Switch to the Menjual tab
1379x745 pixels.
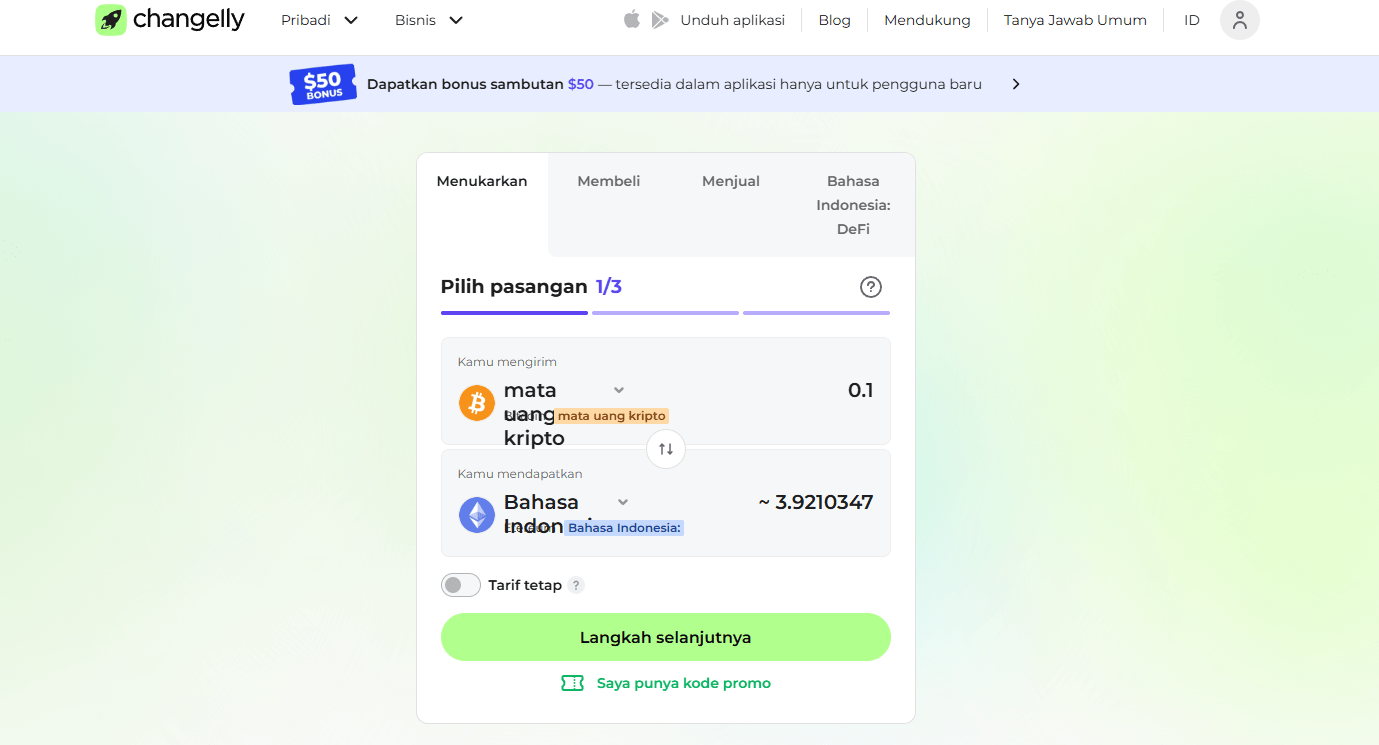pyautogui.click(x=730, y=181)
